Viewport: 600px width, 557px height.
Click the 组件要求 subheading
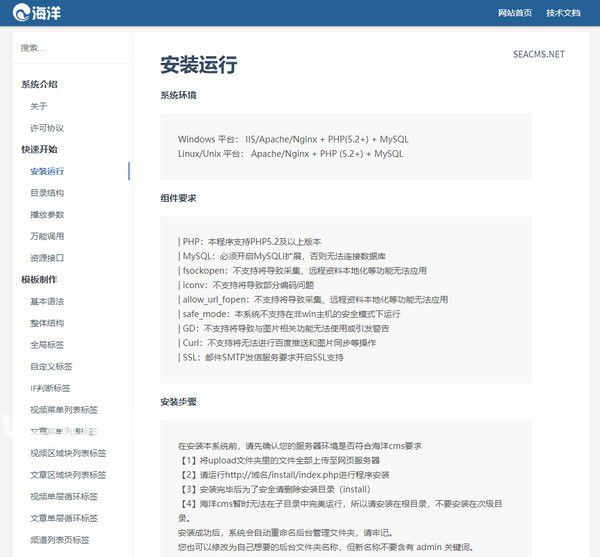pos(178,198)
